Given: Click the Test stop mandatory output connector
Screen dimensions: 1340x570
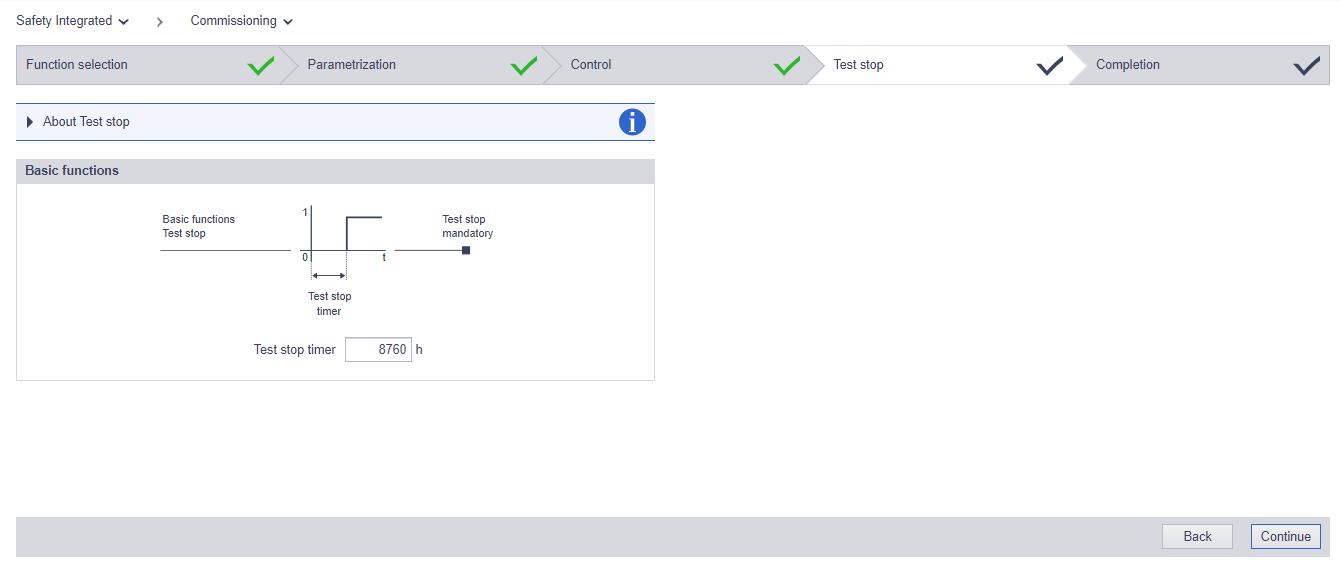Looking at the screenshot, I should click(466, 250).
